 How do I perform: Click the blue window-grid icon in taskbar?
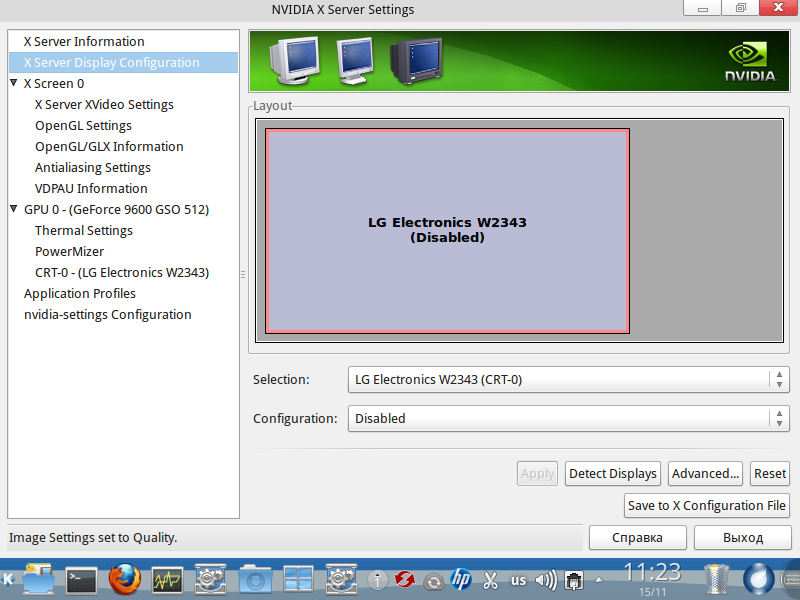(x=298, y=580)
